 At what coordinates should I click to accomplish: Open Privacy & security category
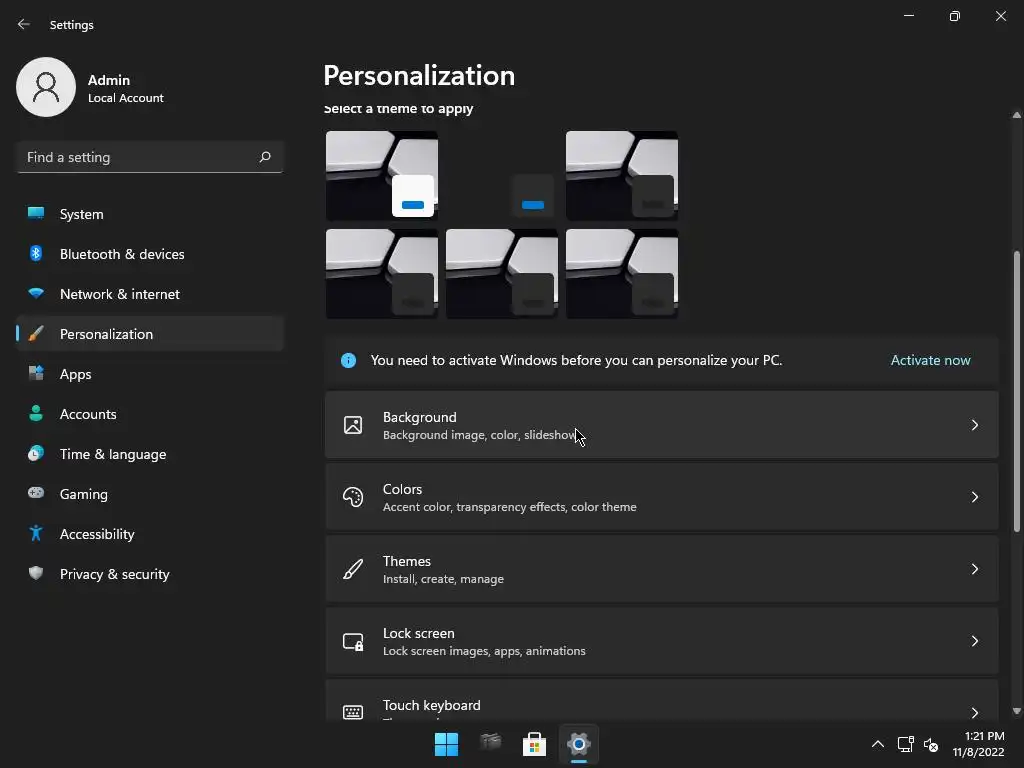click(150, 574)
